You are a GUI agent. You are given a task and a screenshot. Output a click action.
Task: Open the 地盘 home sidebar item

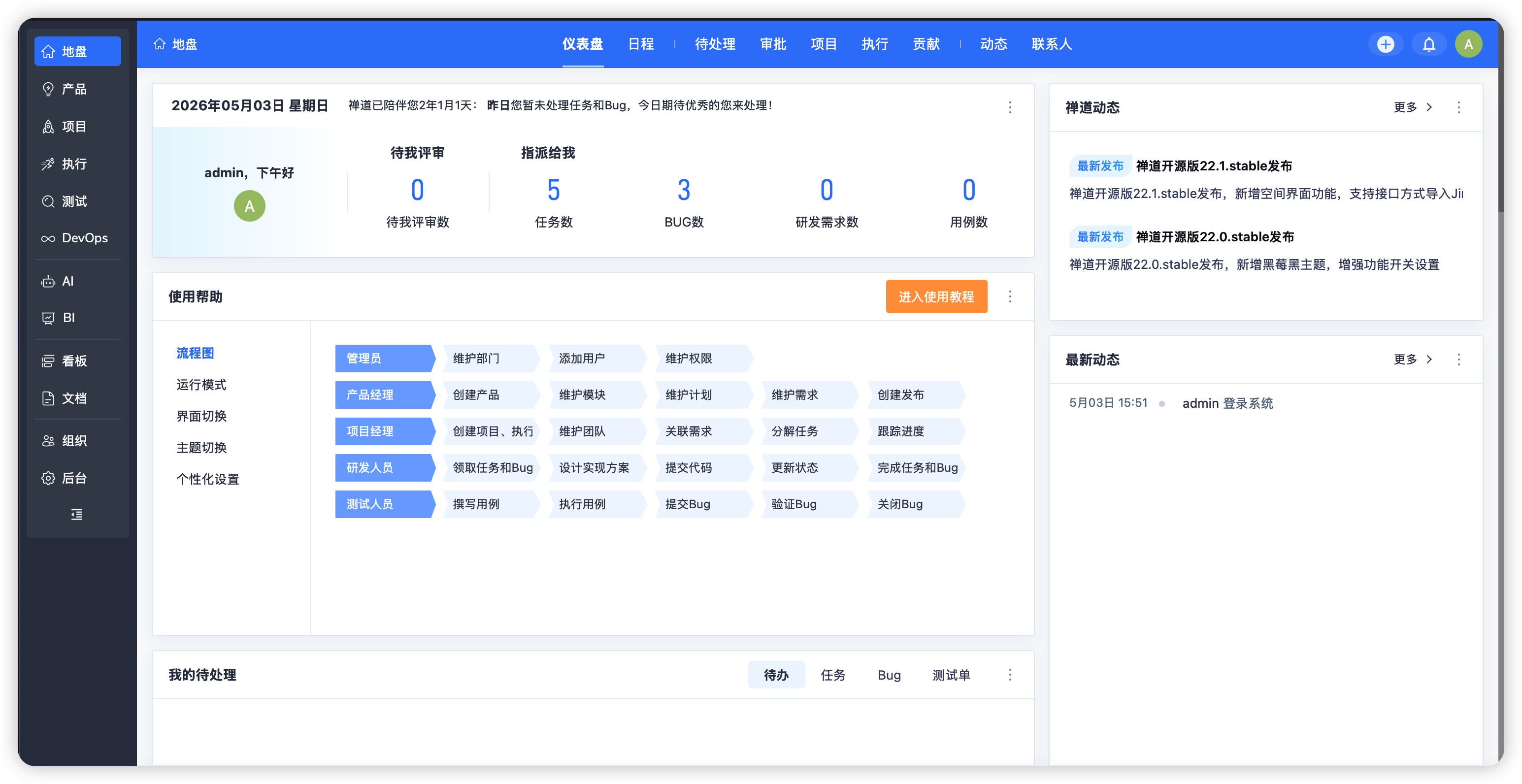point(77,51)
